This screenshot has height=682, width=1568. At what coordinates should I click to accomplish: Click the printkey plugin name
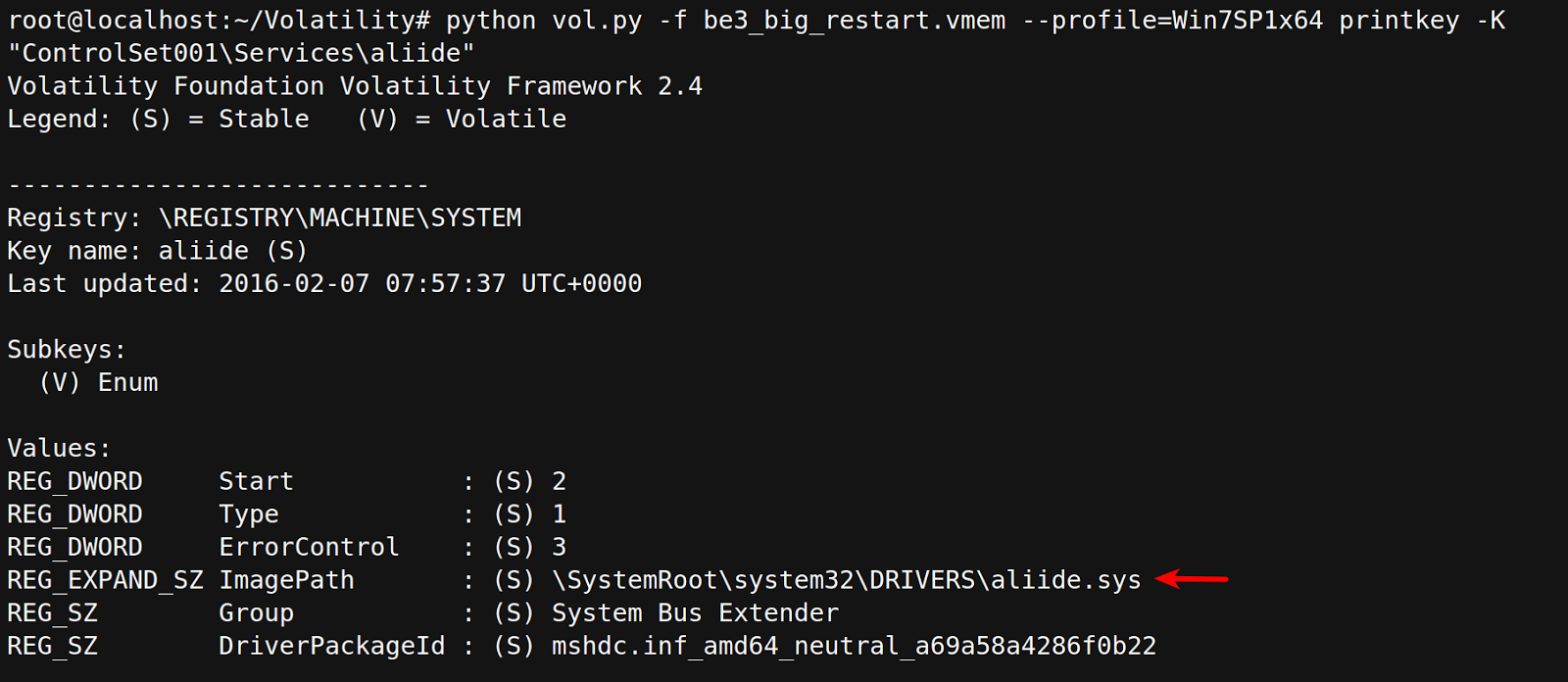click(x=1398, y=20)
